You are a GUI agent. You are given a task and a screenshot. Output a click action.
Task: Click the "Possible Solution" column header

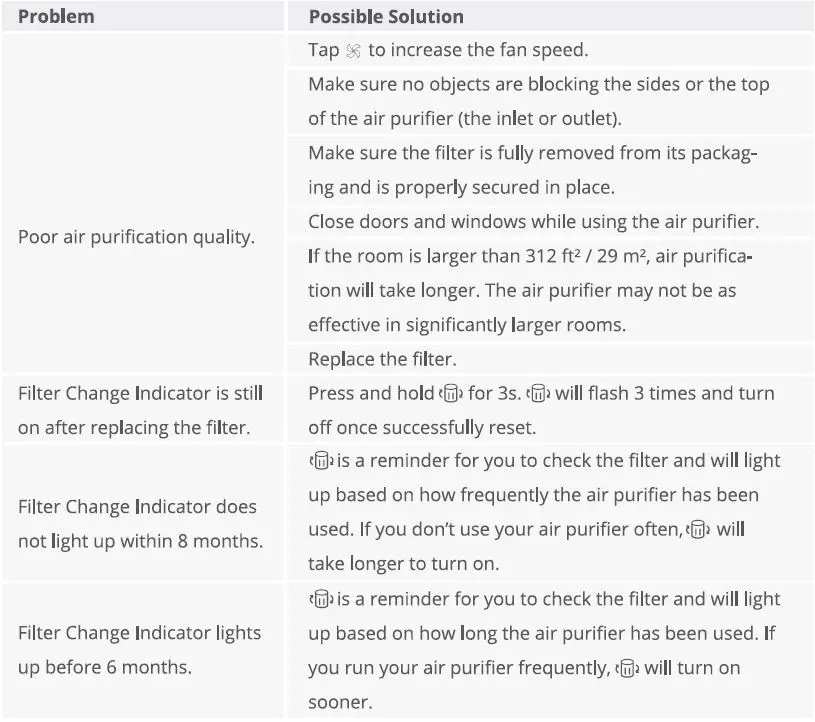pos(385,16)
